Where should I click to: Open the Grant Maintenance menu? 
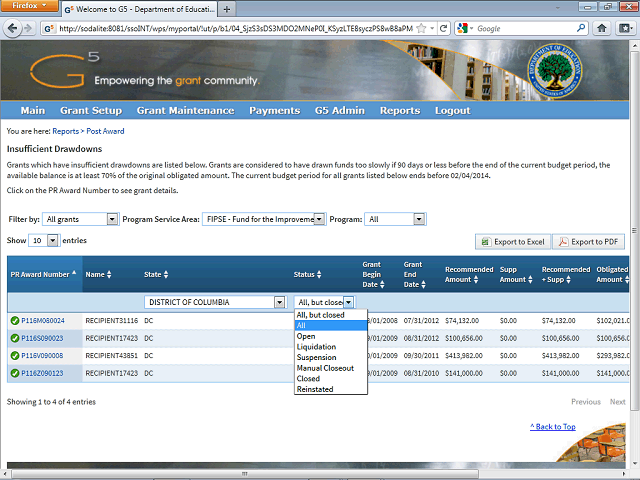(x=185, y=111)
